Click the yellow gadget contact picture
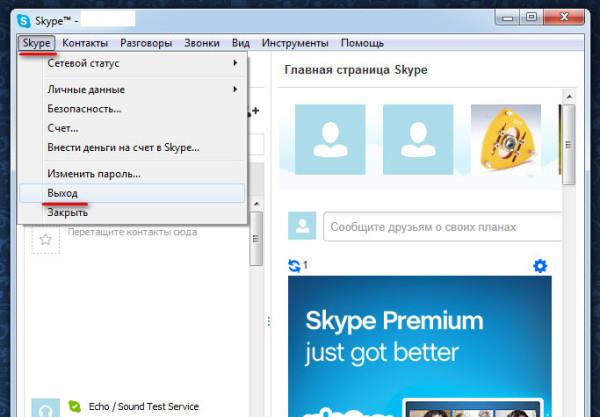 click(x=498, y=138)
